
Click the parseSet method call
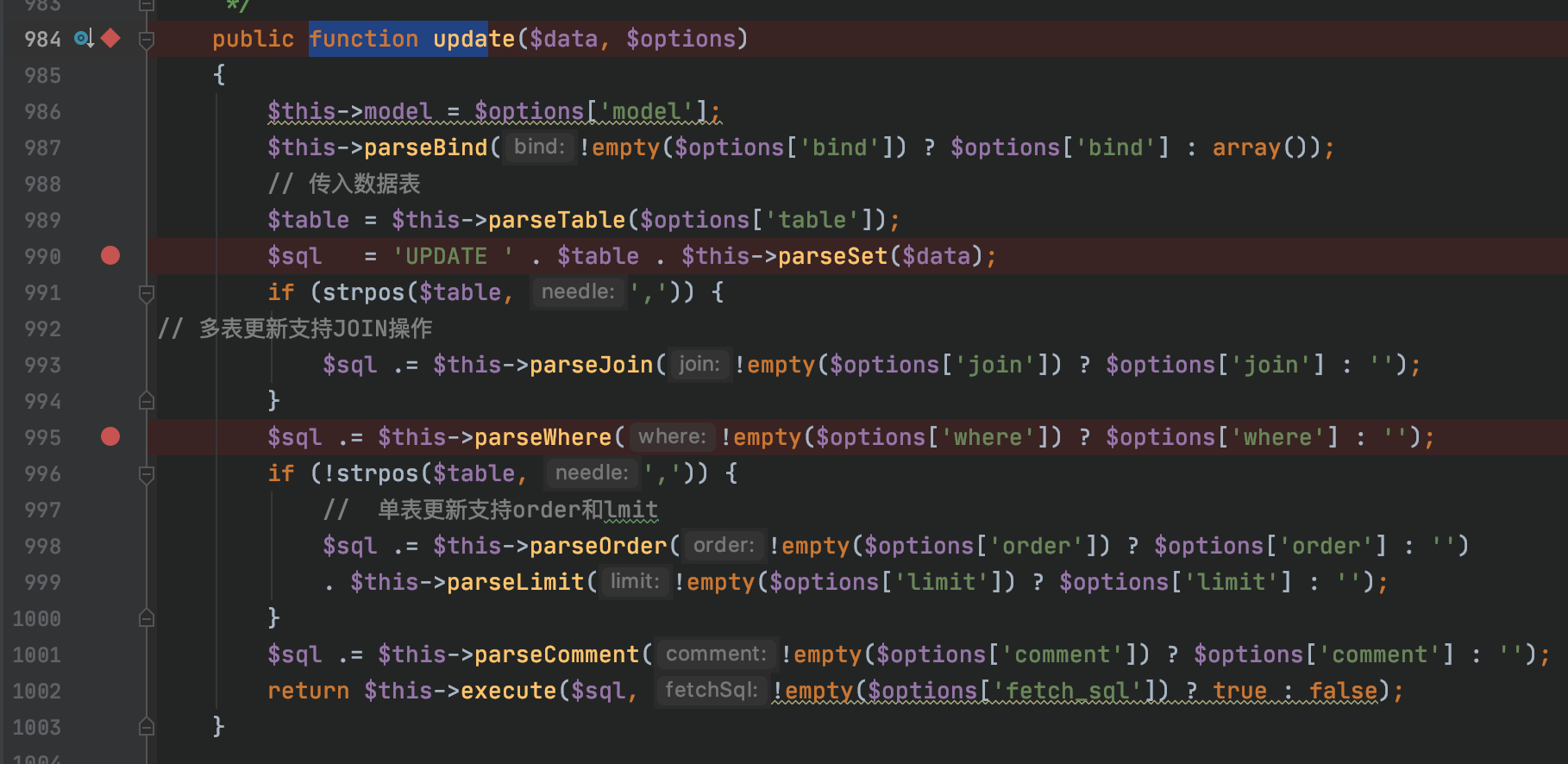[x=831, y=256]
